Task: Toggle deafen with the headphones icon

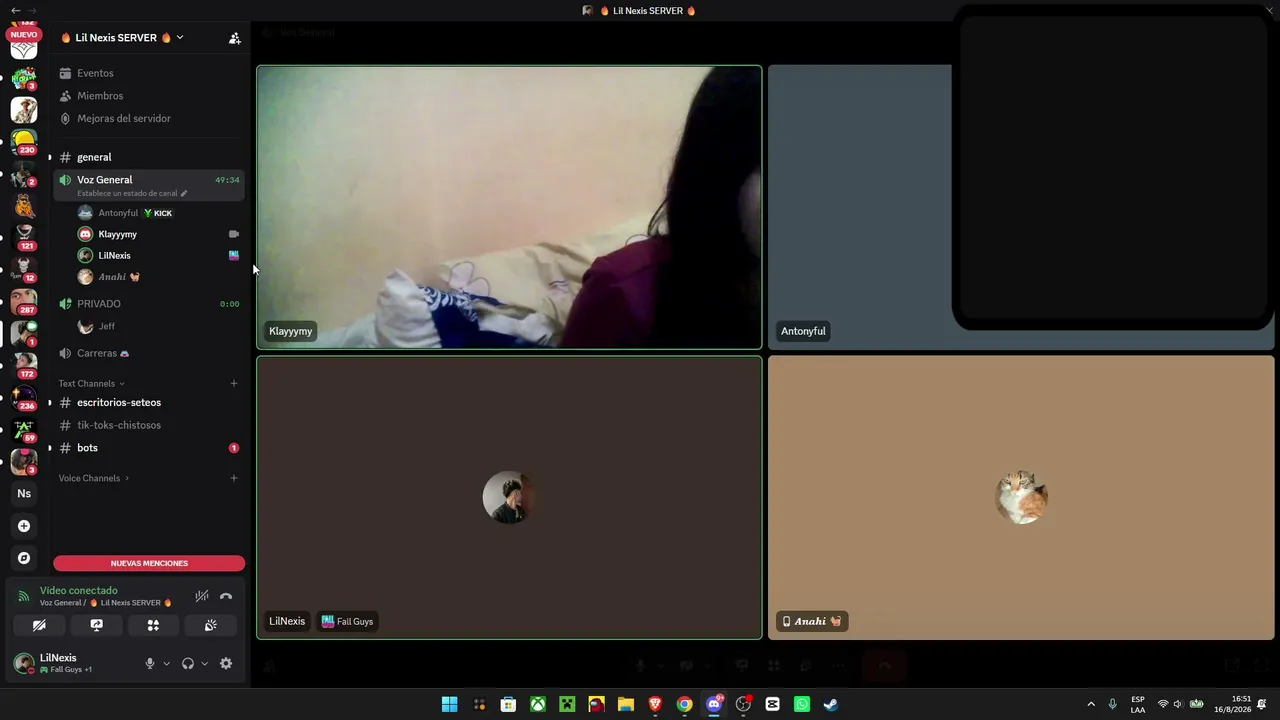Action: 188,663
